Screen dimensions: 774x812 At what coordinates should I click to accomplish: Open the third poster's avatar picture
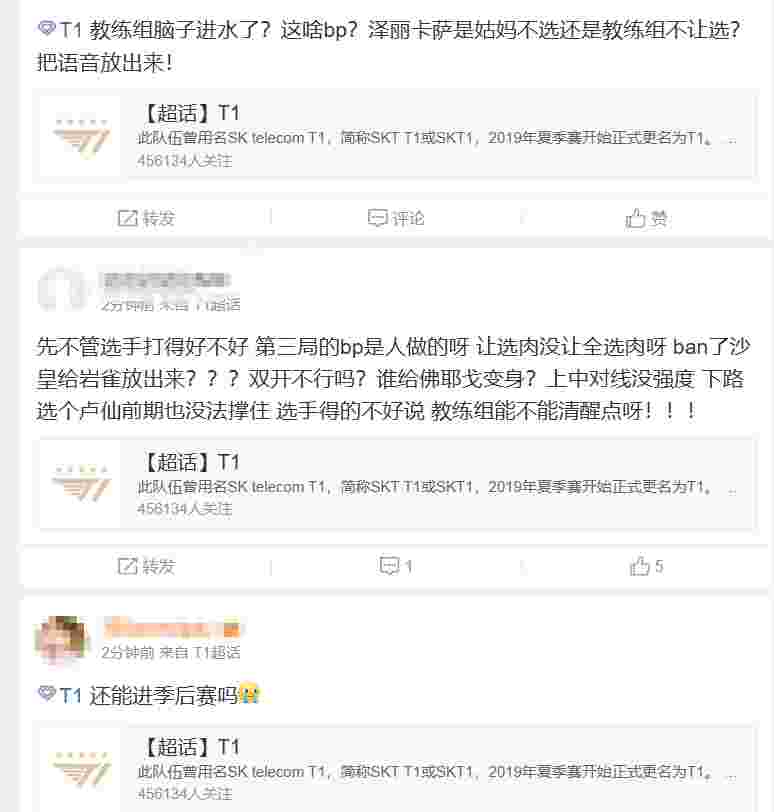61,640
